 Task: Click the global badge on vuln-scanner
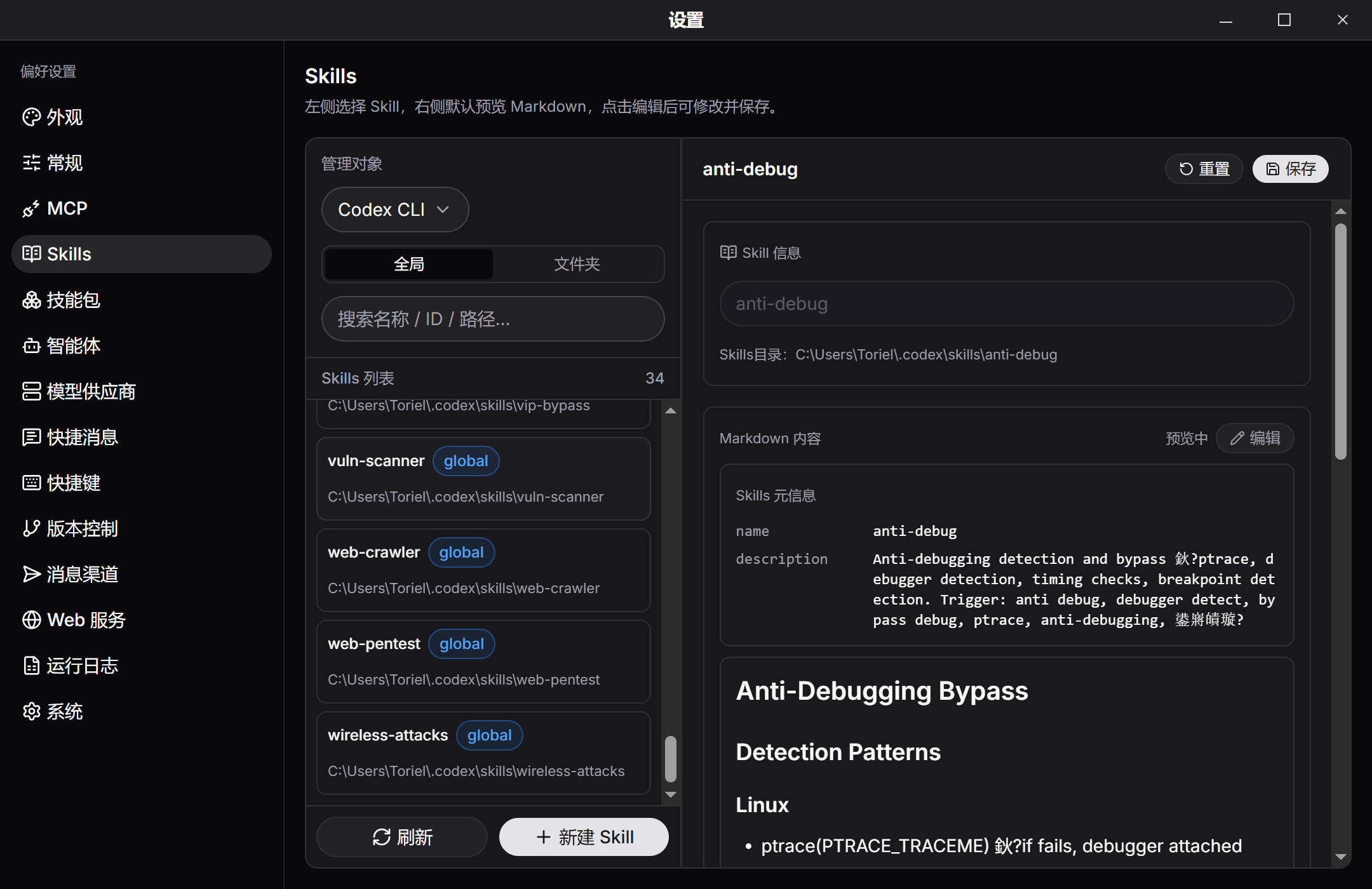click(466, 461)
